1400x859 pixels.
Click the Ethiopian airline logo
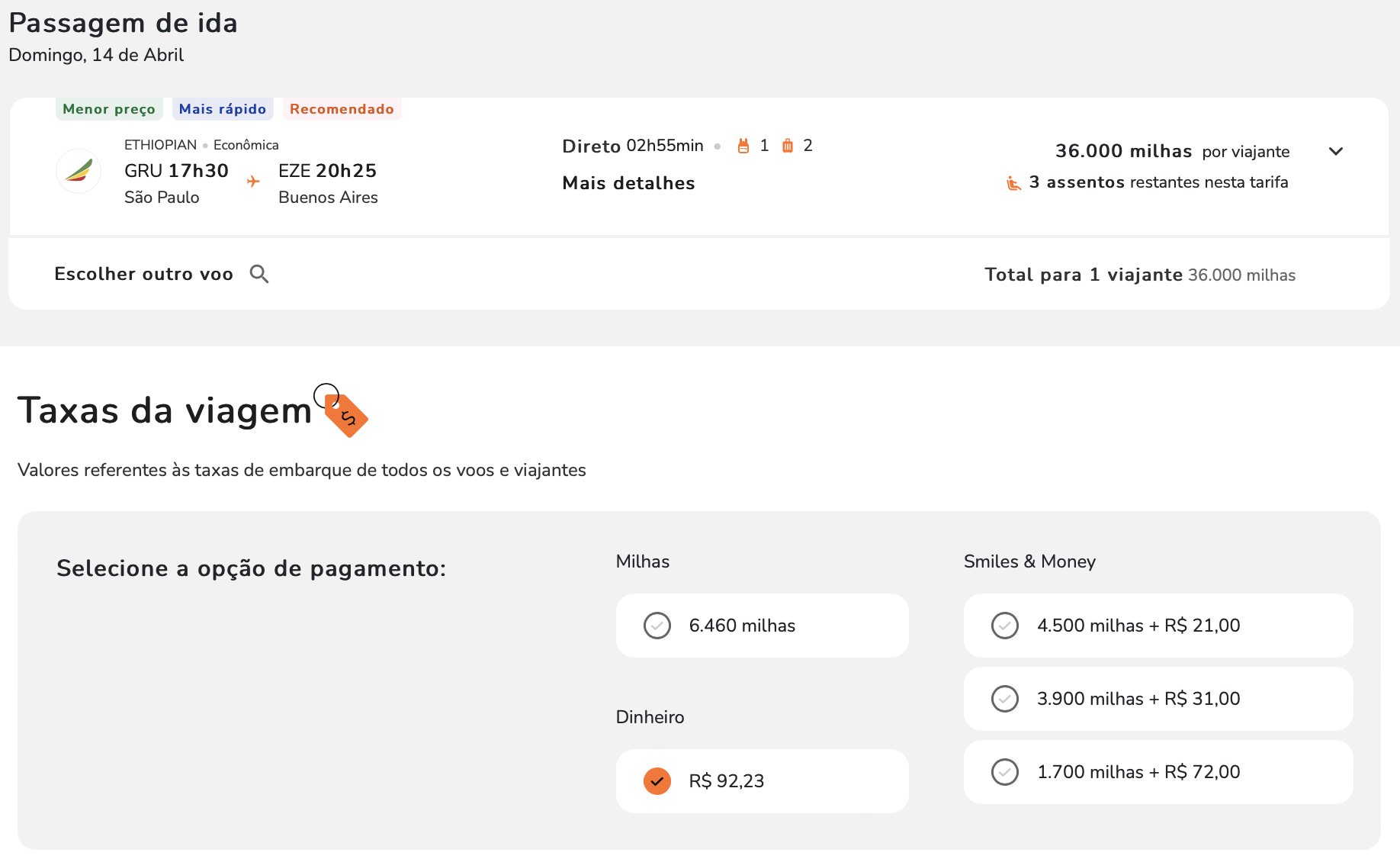(x=79, y=171)
